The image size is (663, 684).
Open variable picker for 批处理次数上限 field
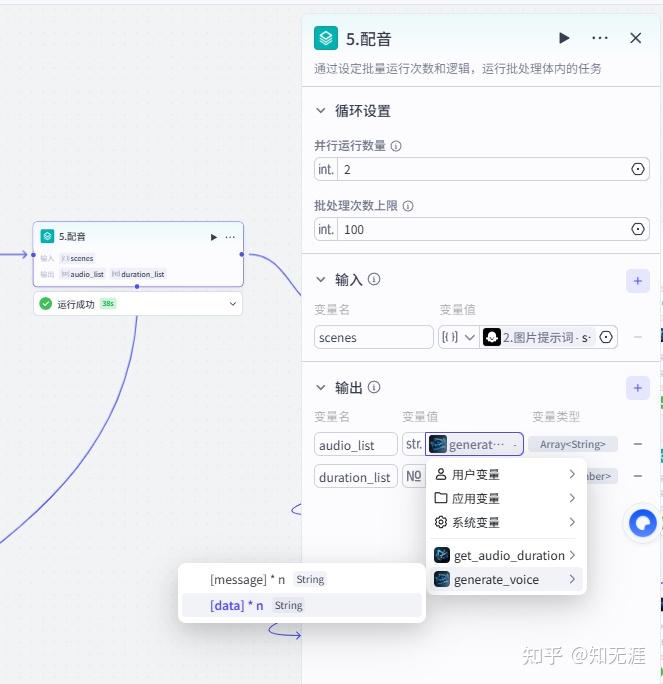click(638, 229)
